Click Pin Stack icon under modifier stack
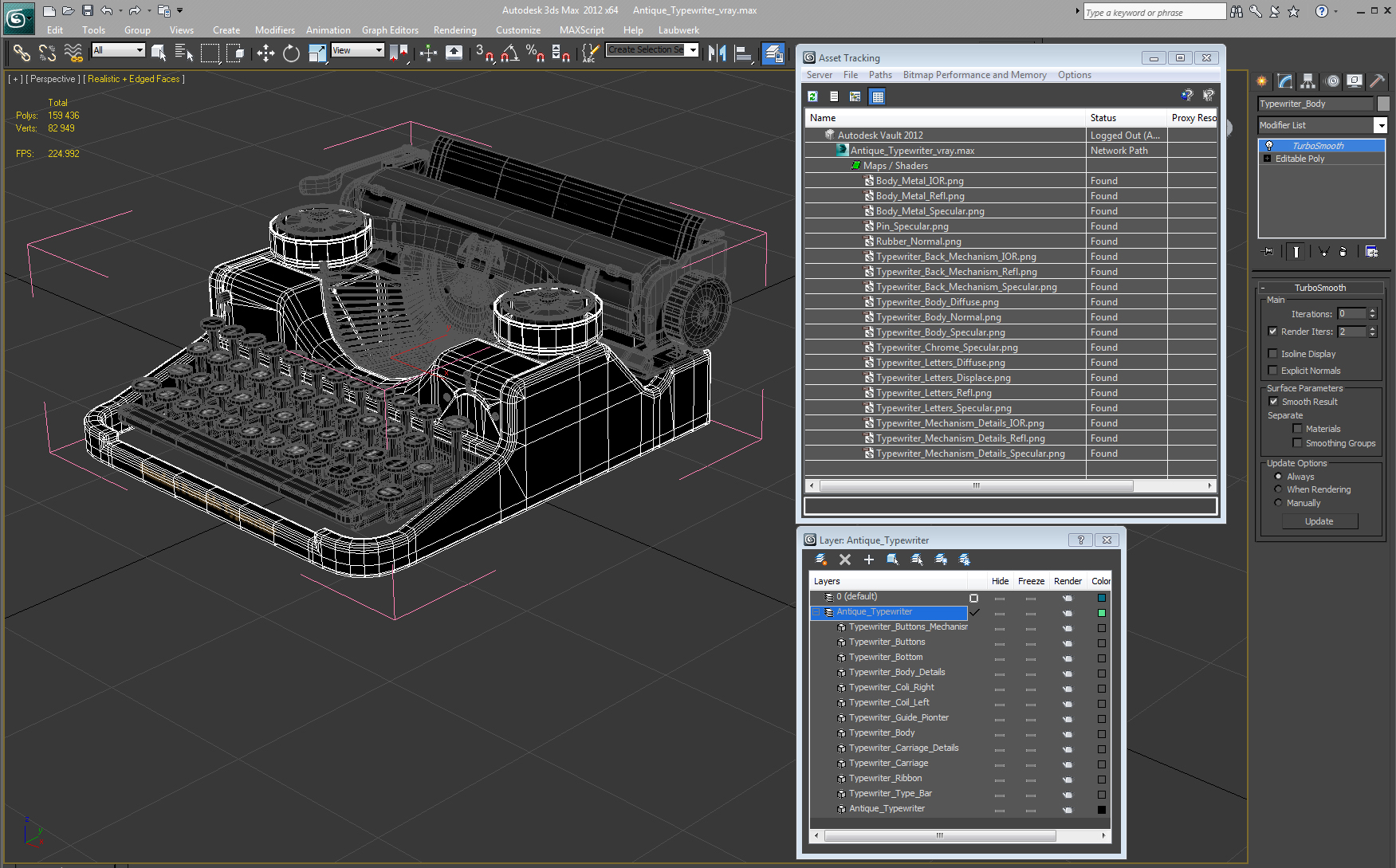1396x868 pixels. click(x=1268, y=252)
